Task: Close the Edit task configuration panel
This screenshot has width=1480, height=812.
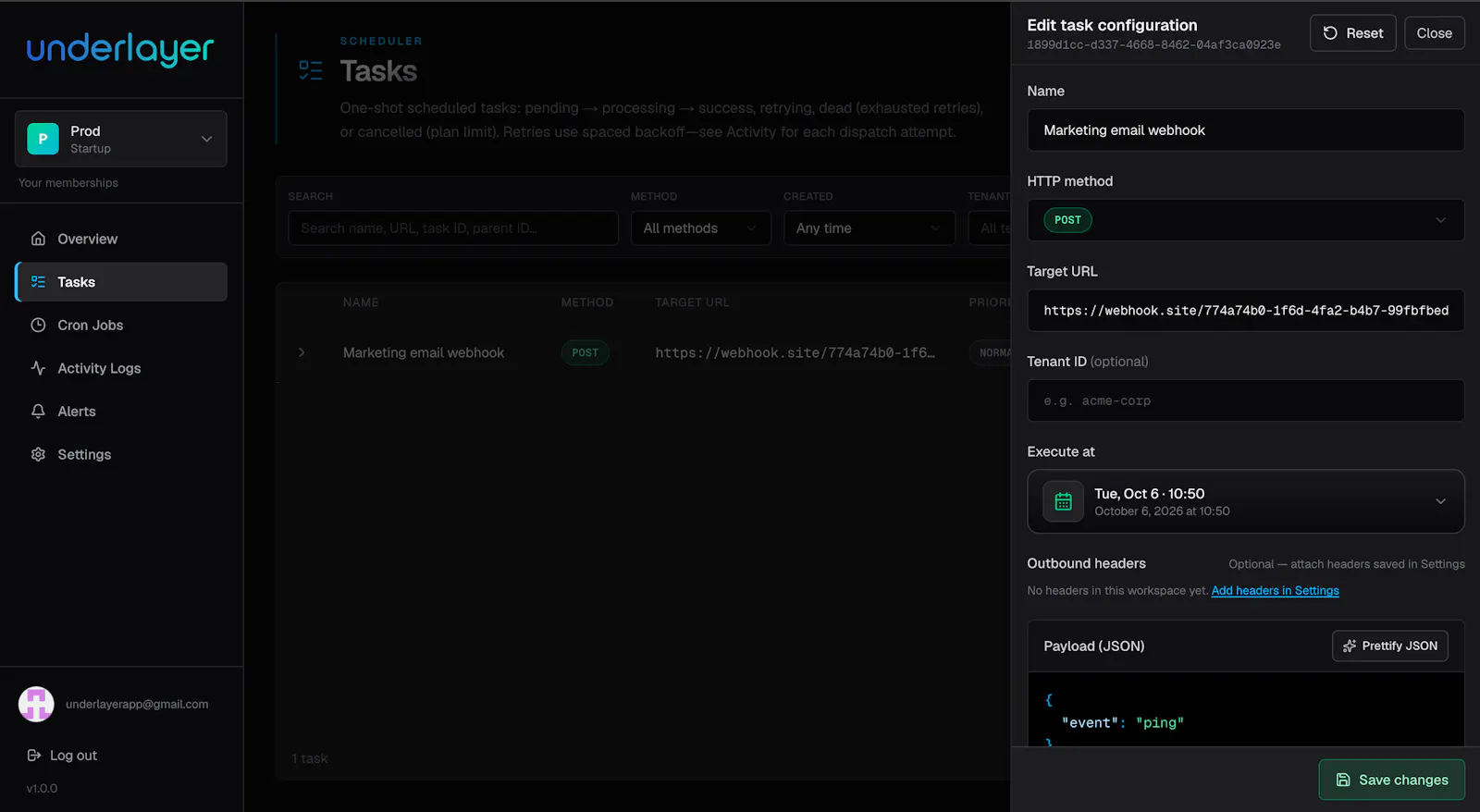Action: [x=1434, y=33]
